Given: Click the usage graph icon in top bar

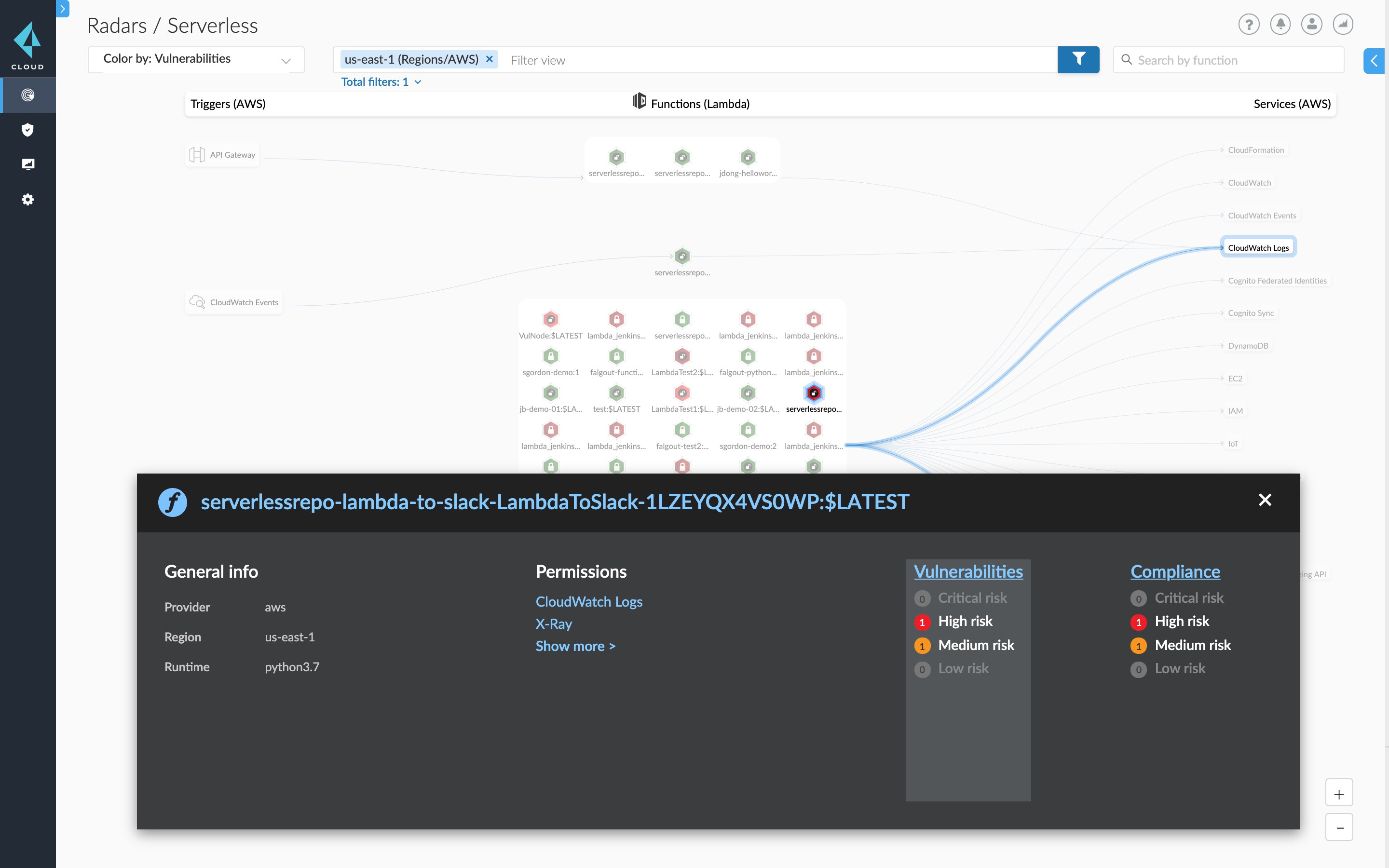Looking at the screenshot, I should (x=1343, y=24).
